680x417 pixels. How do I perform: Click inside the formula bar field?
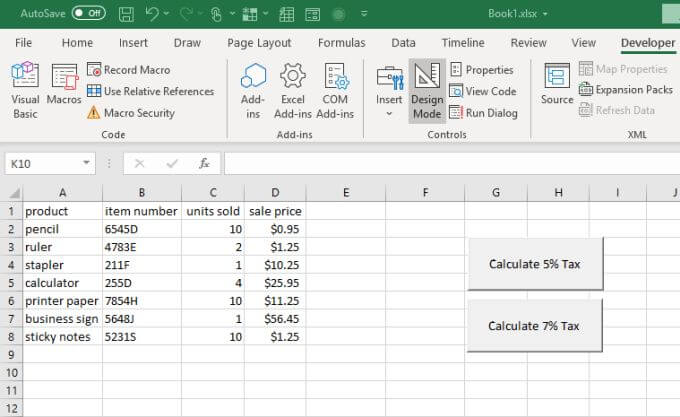tap(450, 163)
